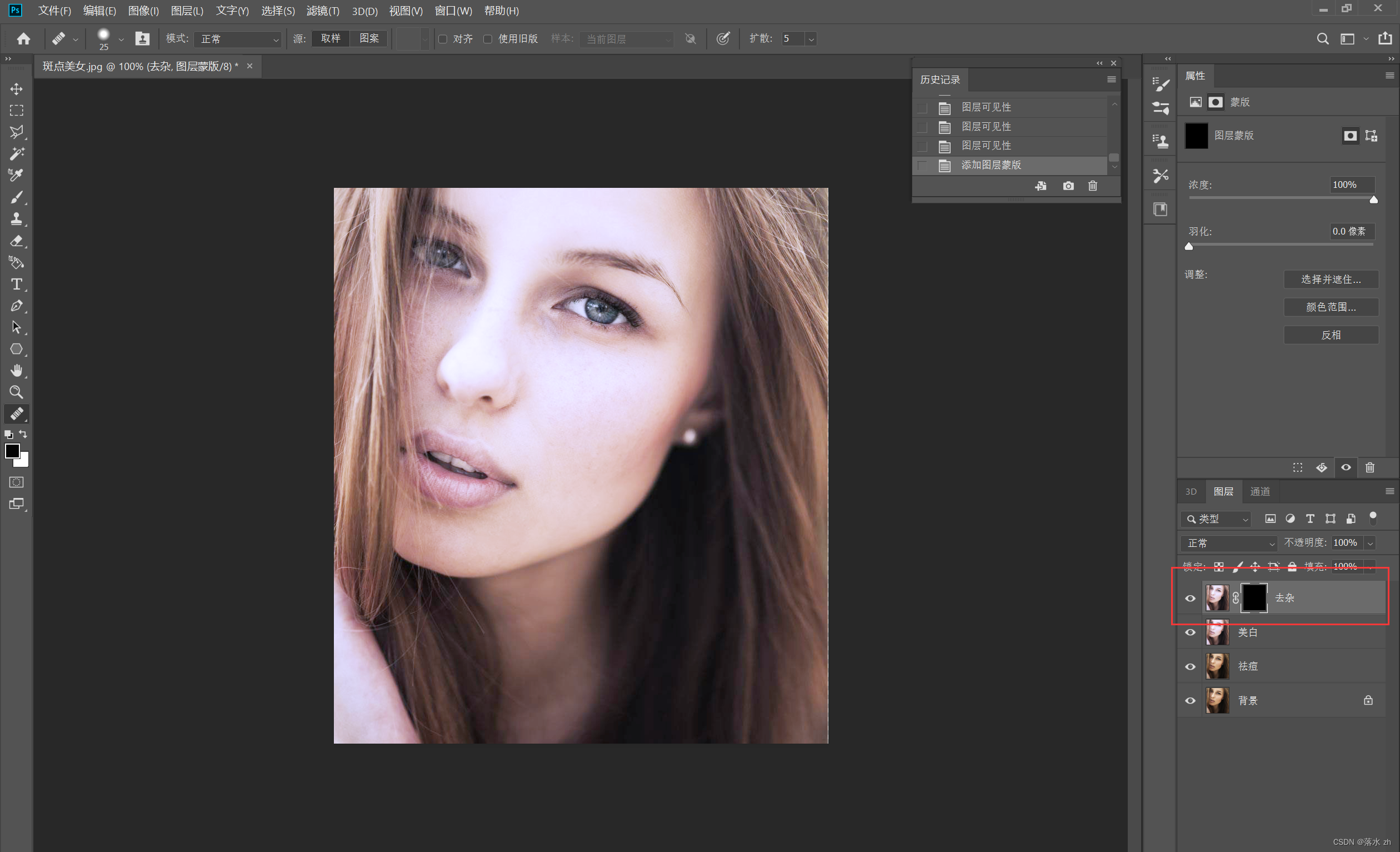Click the 颜色范围... button

(1331, 307)
